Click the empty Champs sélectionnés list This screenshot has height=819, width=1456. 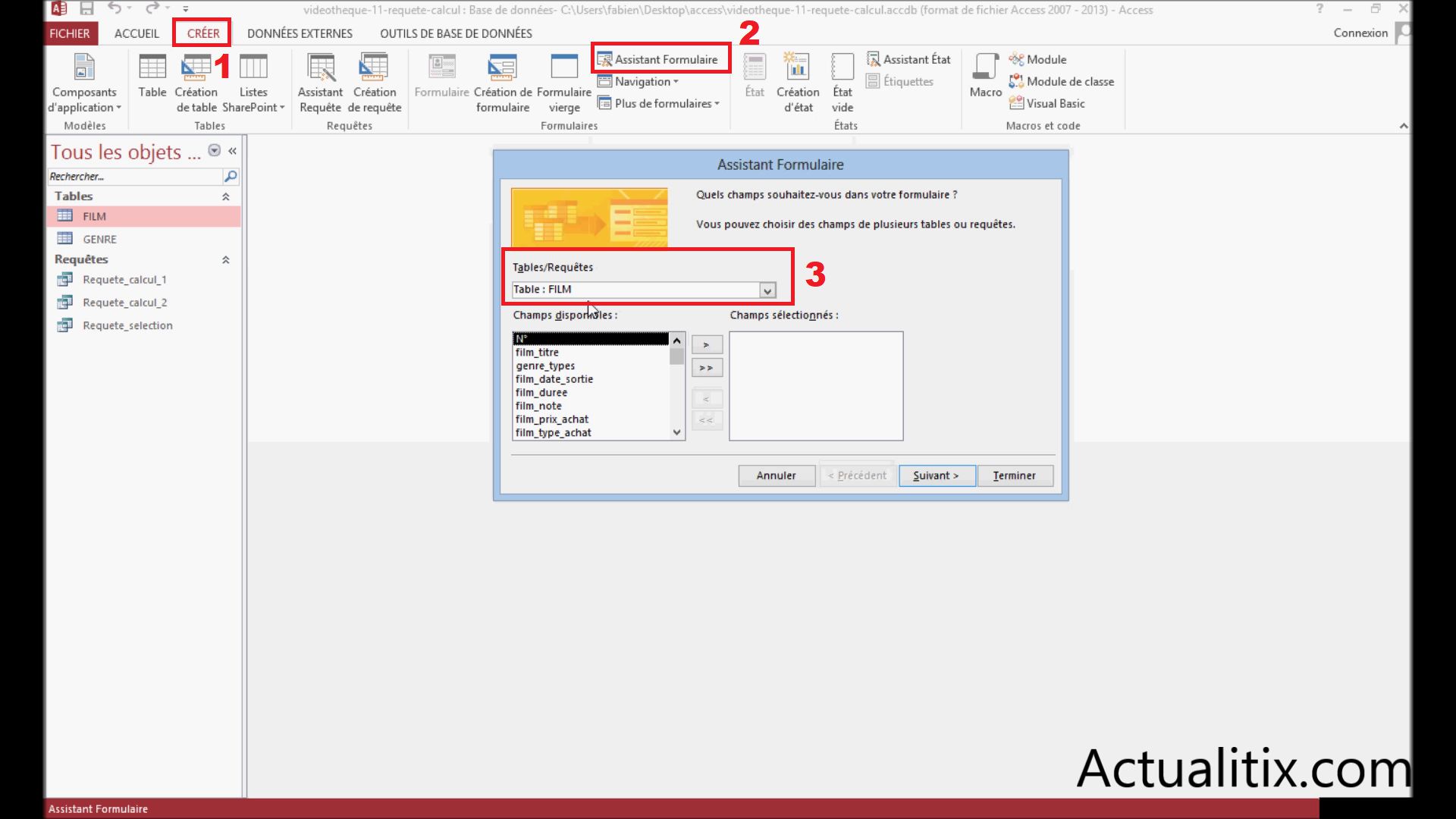[x=816, y=385]
